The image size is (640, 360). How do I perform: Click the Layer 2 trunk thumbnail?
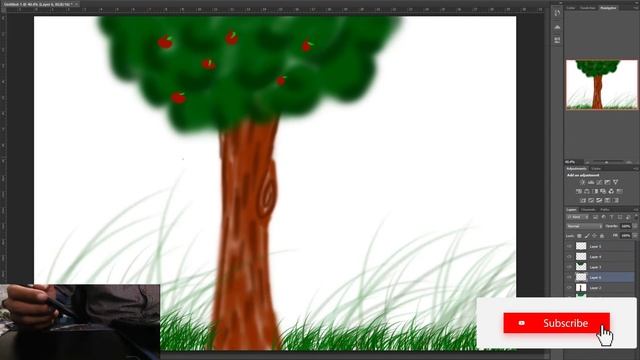pos(581,287)
